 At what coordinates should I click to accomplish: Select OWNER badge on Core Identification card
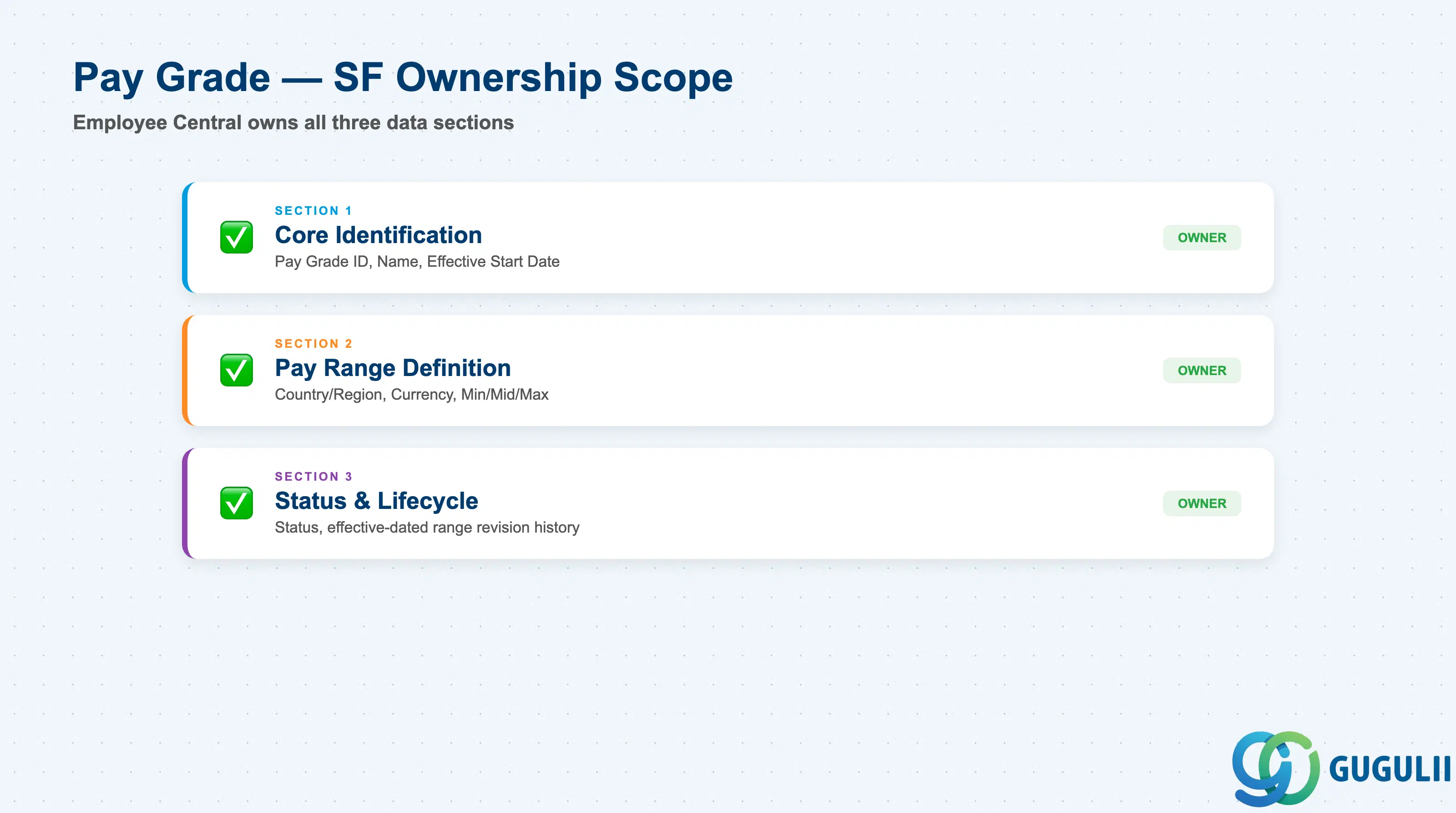pos(1202,238)
